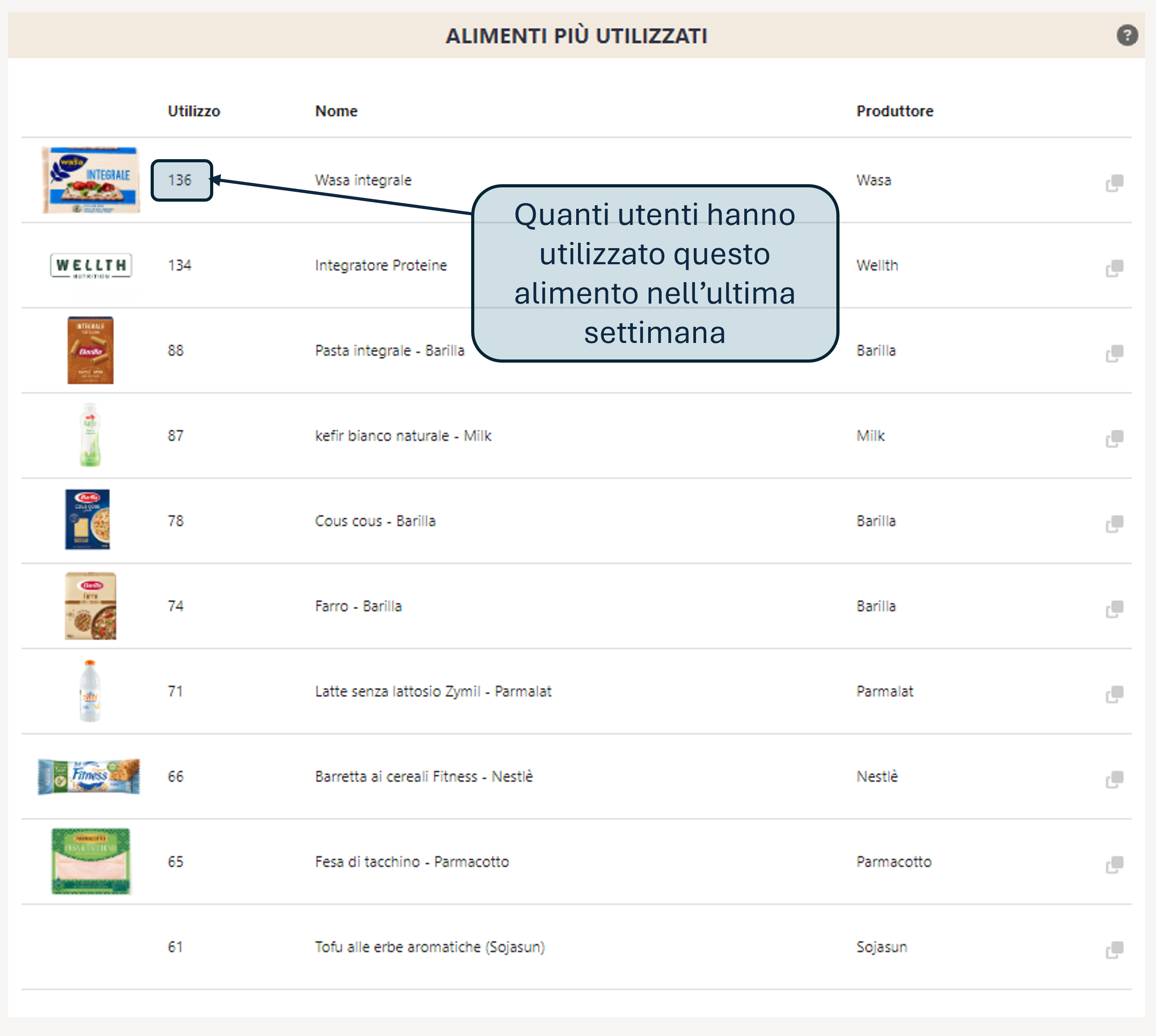Open the Parmacotto turkey package thumbnail
The height and width of the screenshot is (1036, 1156).
pos(91,861)
